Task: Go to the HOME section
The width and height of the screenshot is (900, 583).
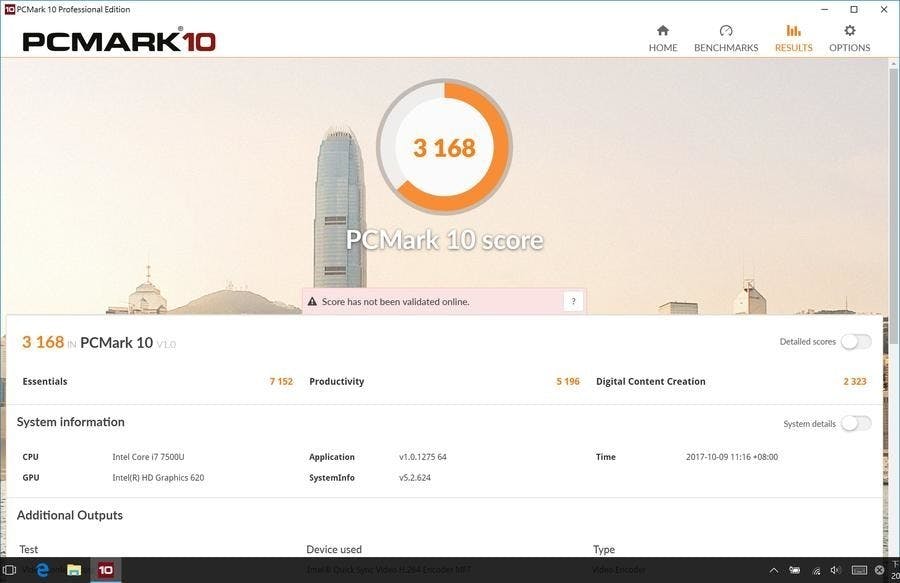Action: pos(663,38)
